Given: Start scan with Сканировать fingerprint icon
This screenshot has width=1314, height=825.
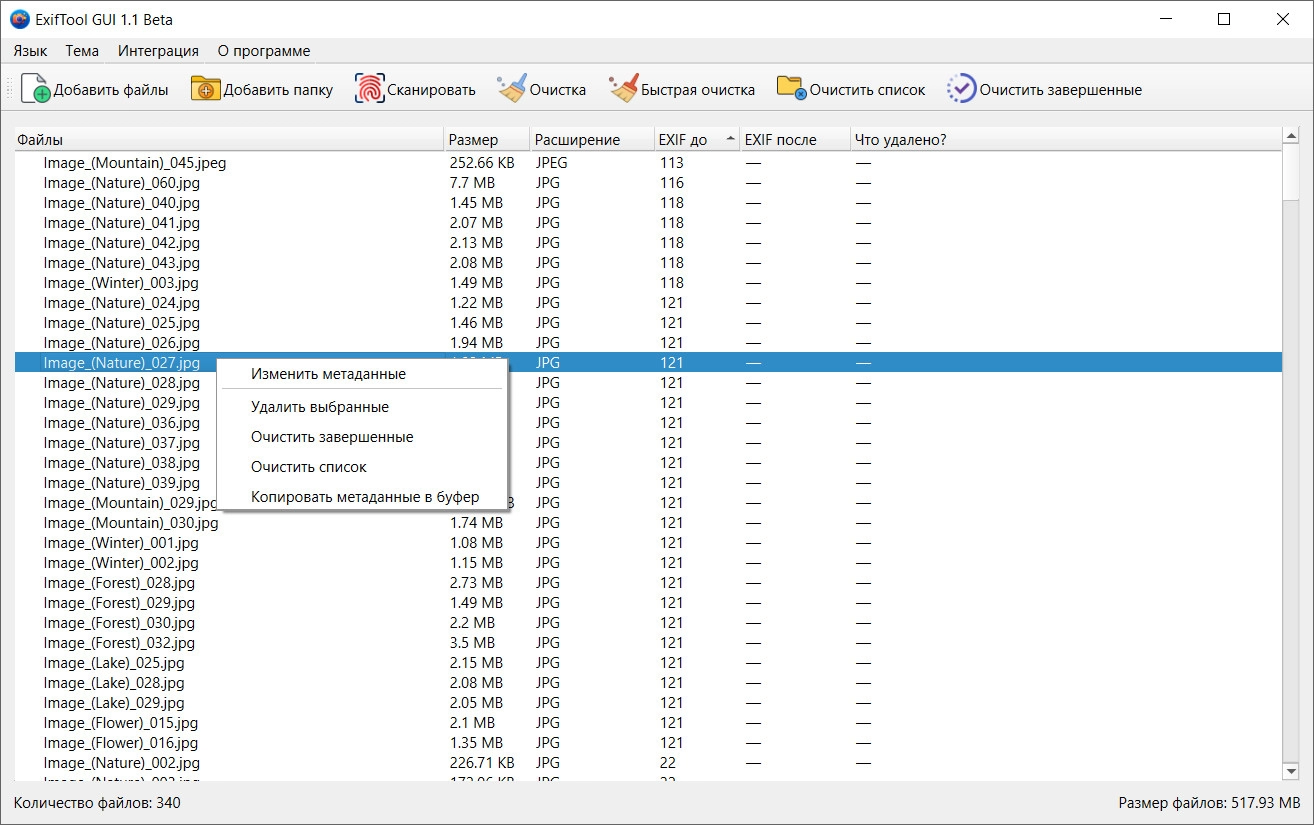Looking at the screenshot, I should [x=369, y=89].
